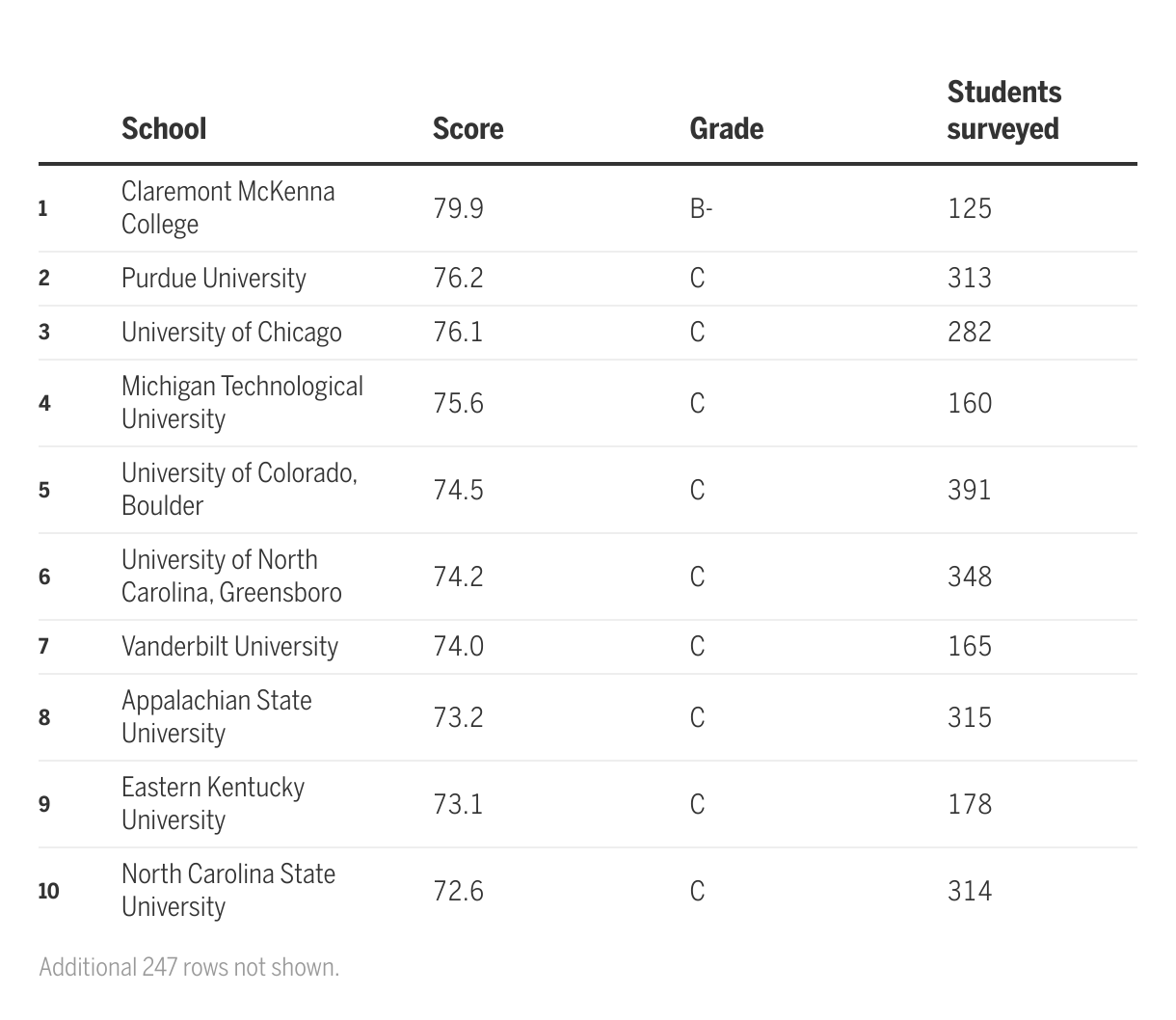Click the Purdue University row name
1176x1020 pixels.
coord(213,279)
